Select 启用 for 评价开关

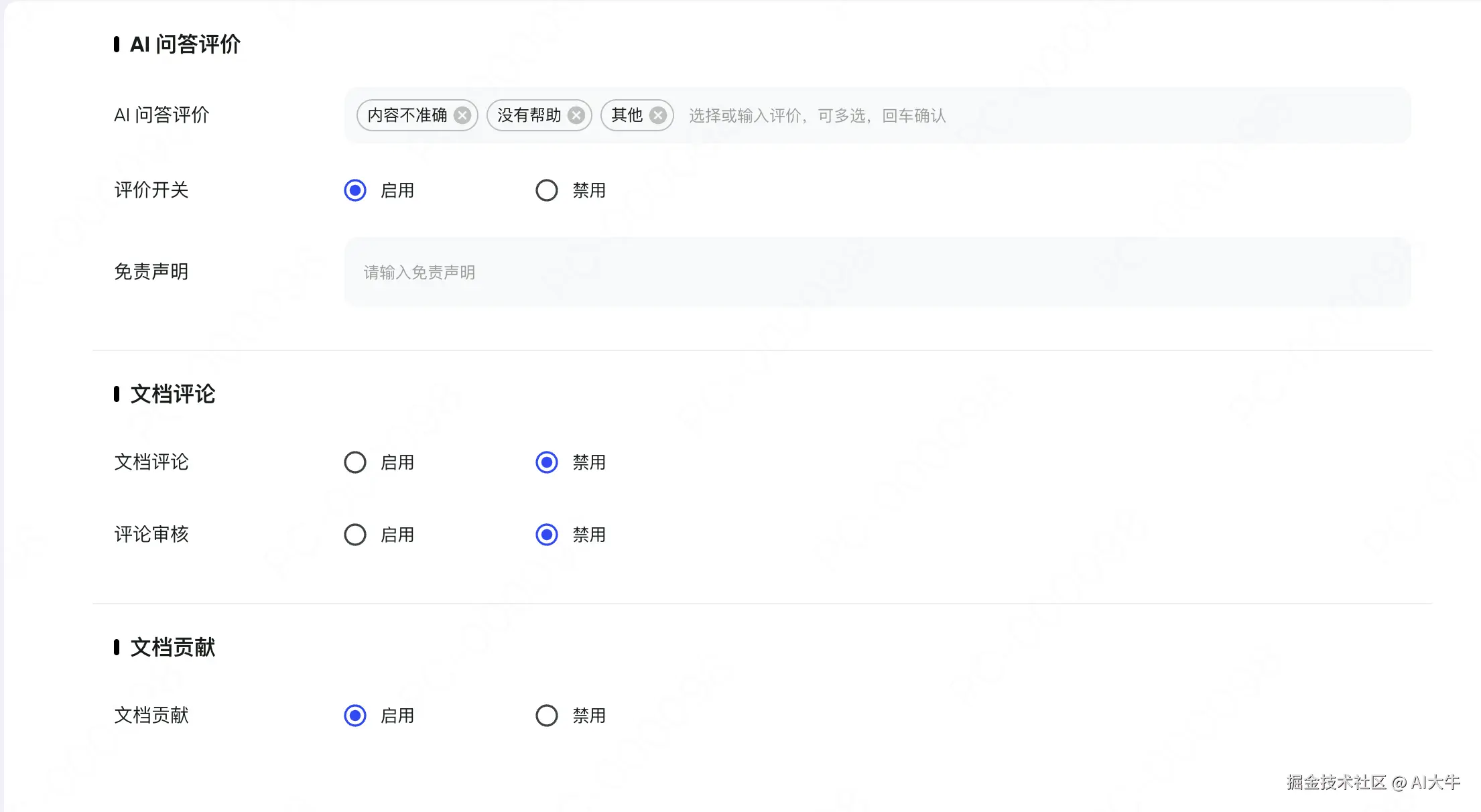coord(355,190)
